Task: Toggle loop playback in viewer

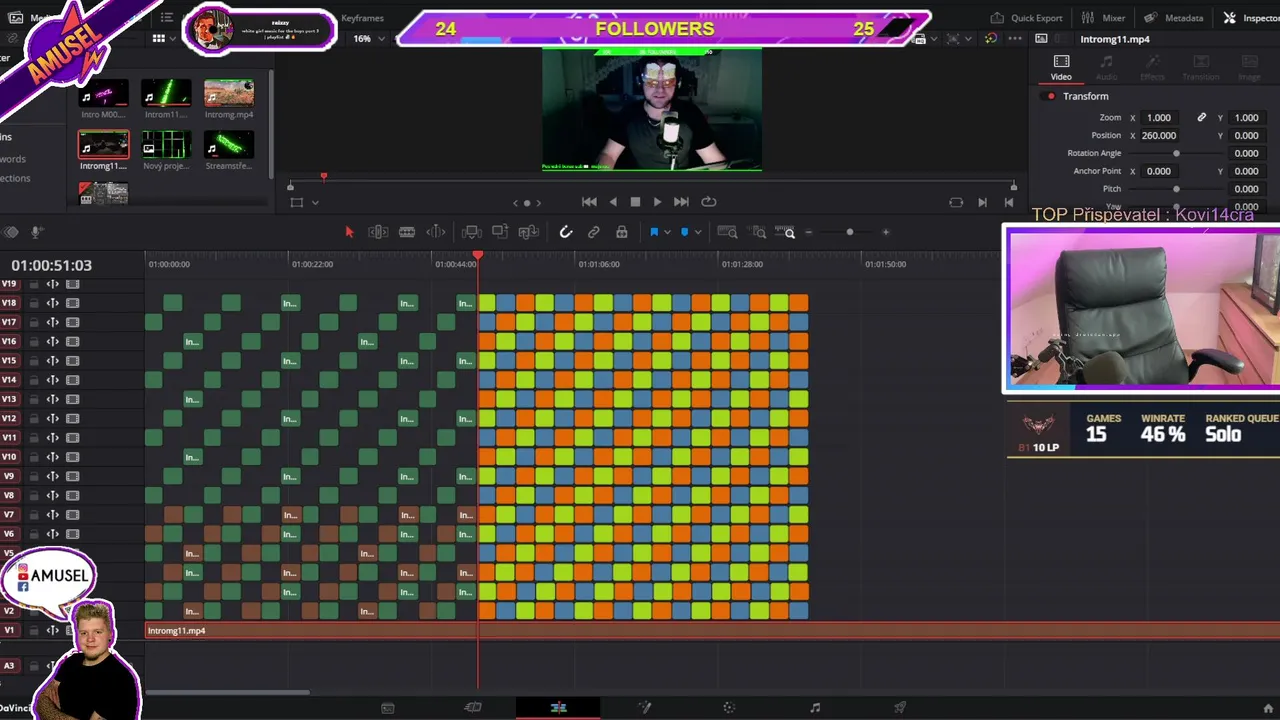Action: click(708, 202)
